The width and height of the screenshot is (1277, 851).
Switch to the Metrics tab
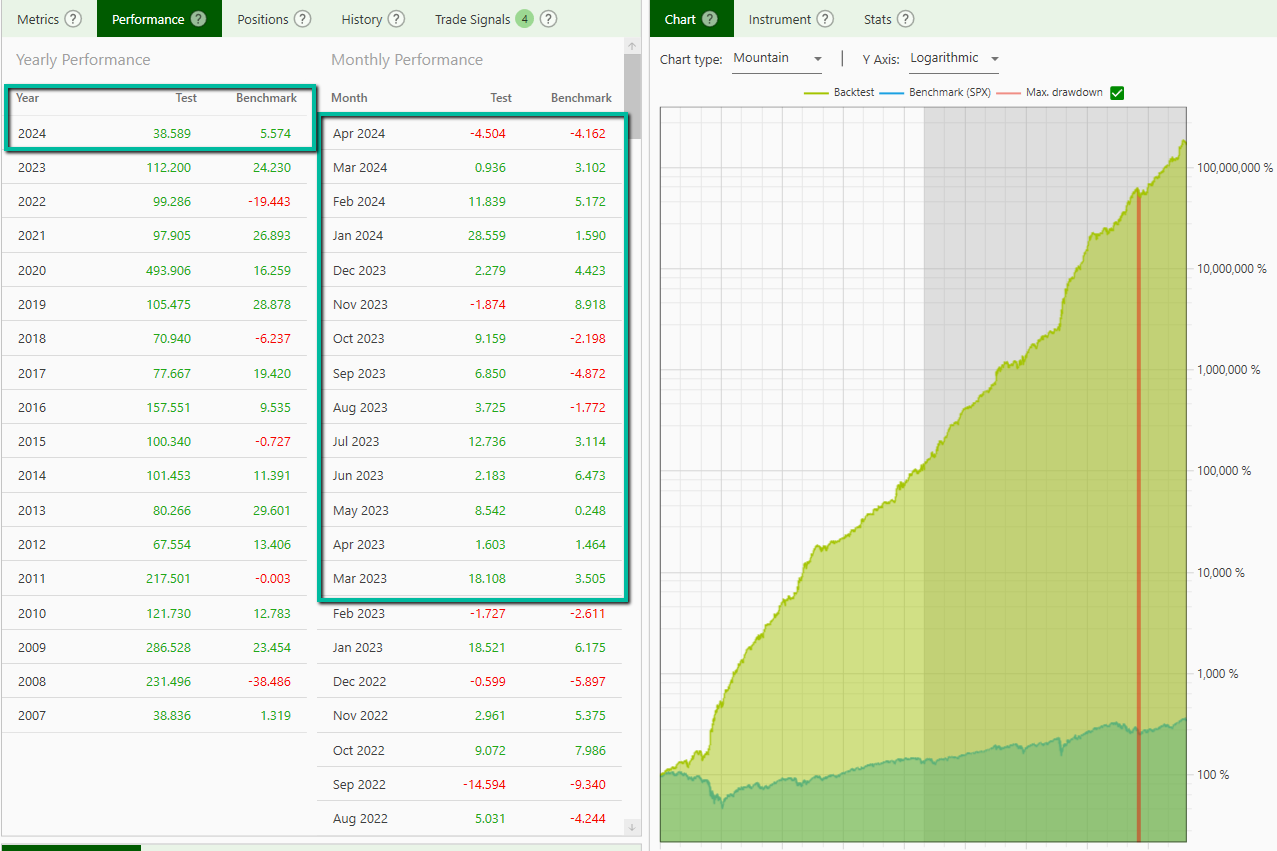point(38,19)
